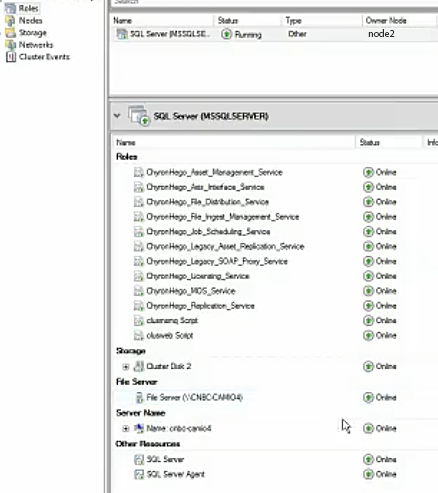
Task: Click the node2 owner node cell
Action: tap(381, 34)
